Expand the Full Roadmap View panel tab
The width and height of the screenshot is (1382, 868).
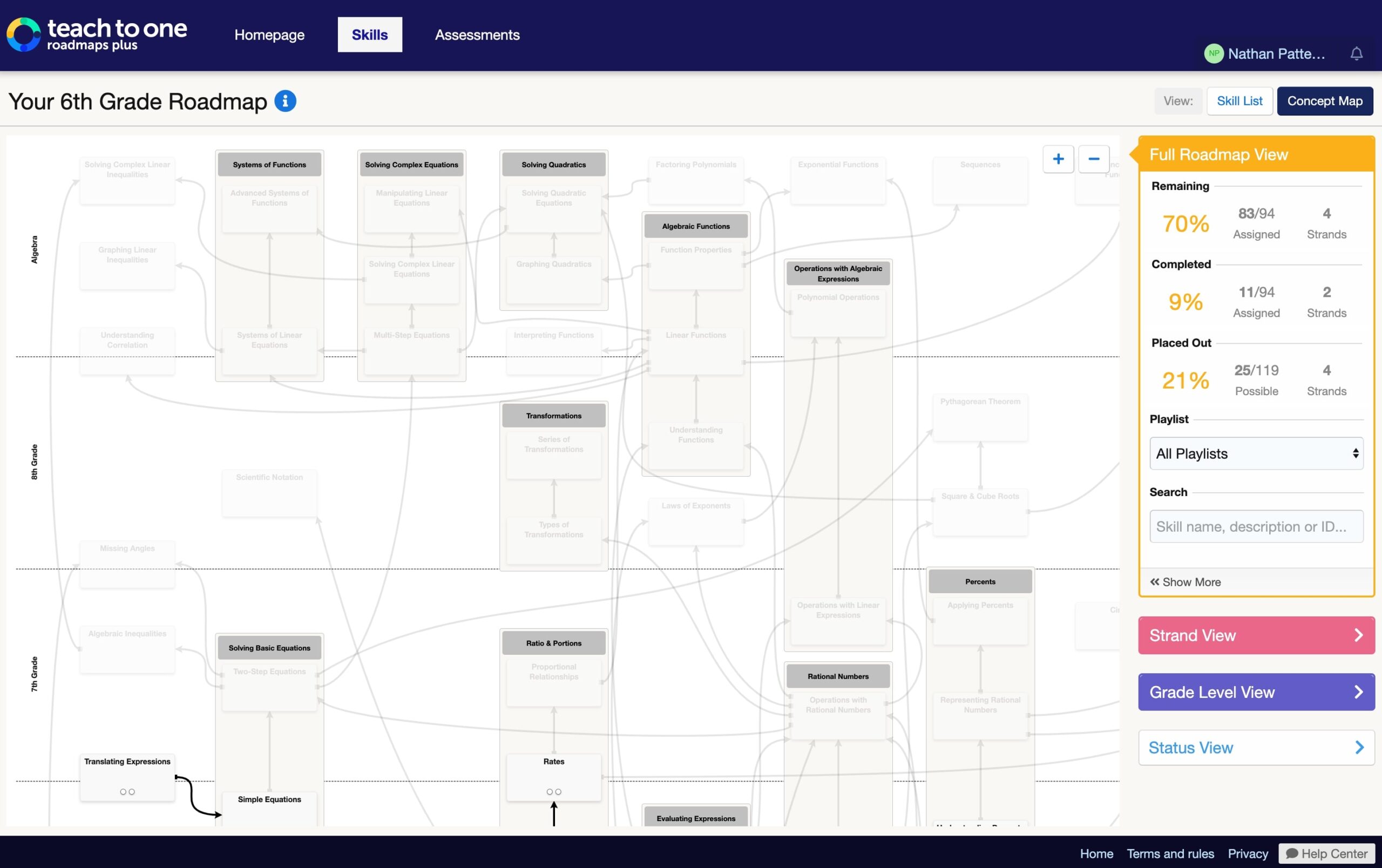click(x=1218, y=154)
